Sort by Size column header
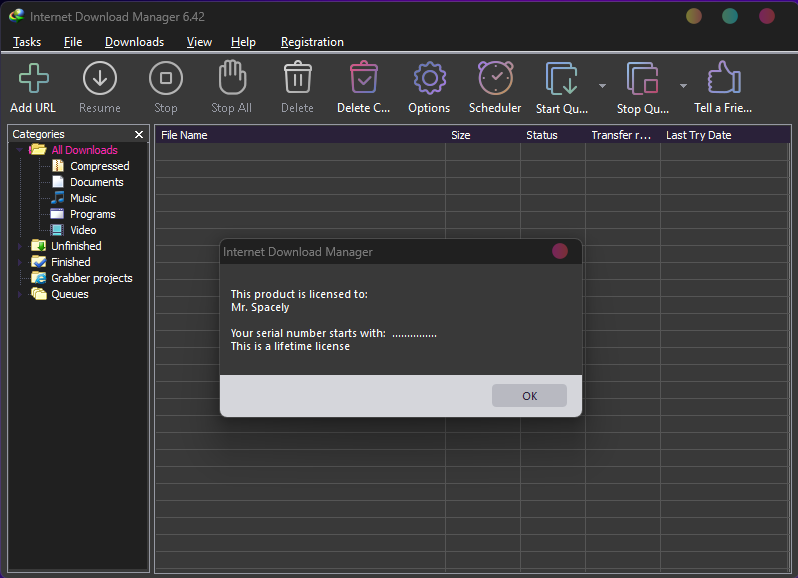The image size is (798, 578). 483,135
